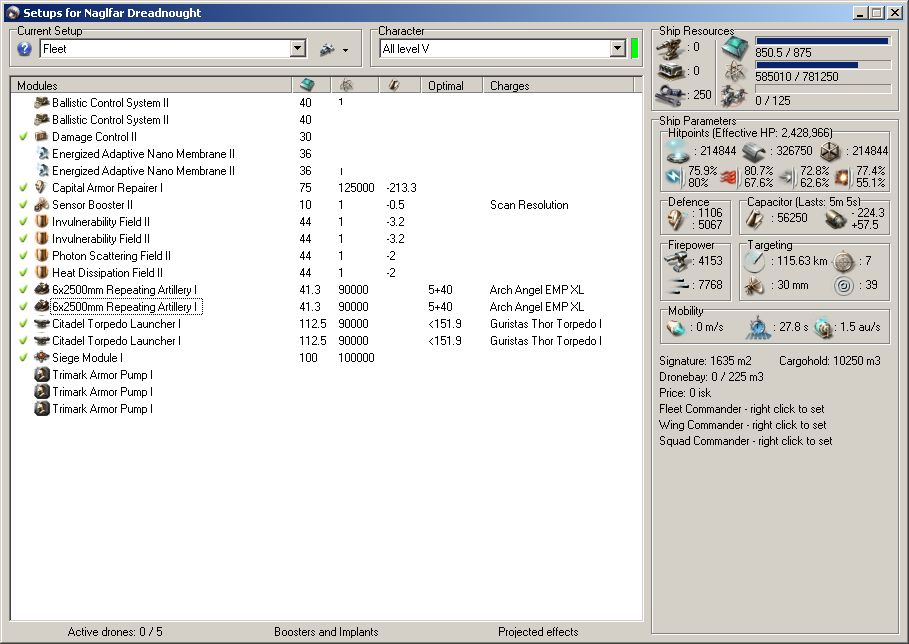Click the help question mark icon
Image resolution: width=909 pixels, height=644 pixels.
point(25,49)
